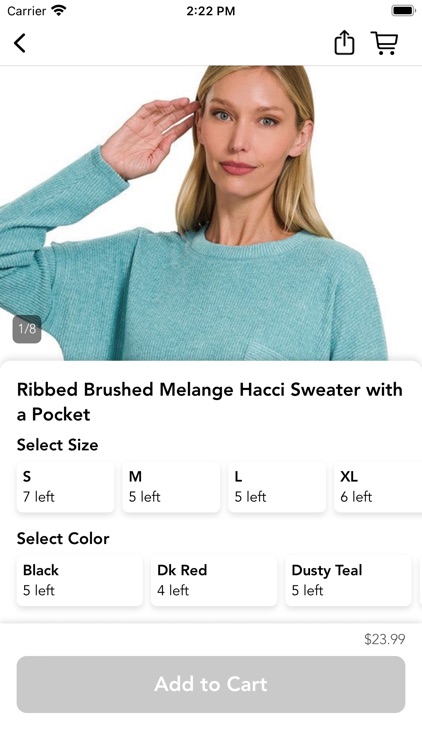Pick the Black color option
Image resolution: width=422 pixels, height=750 pixels.
(x=79, y=581)
